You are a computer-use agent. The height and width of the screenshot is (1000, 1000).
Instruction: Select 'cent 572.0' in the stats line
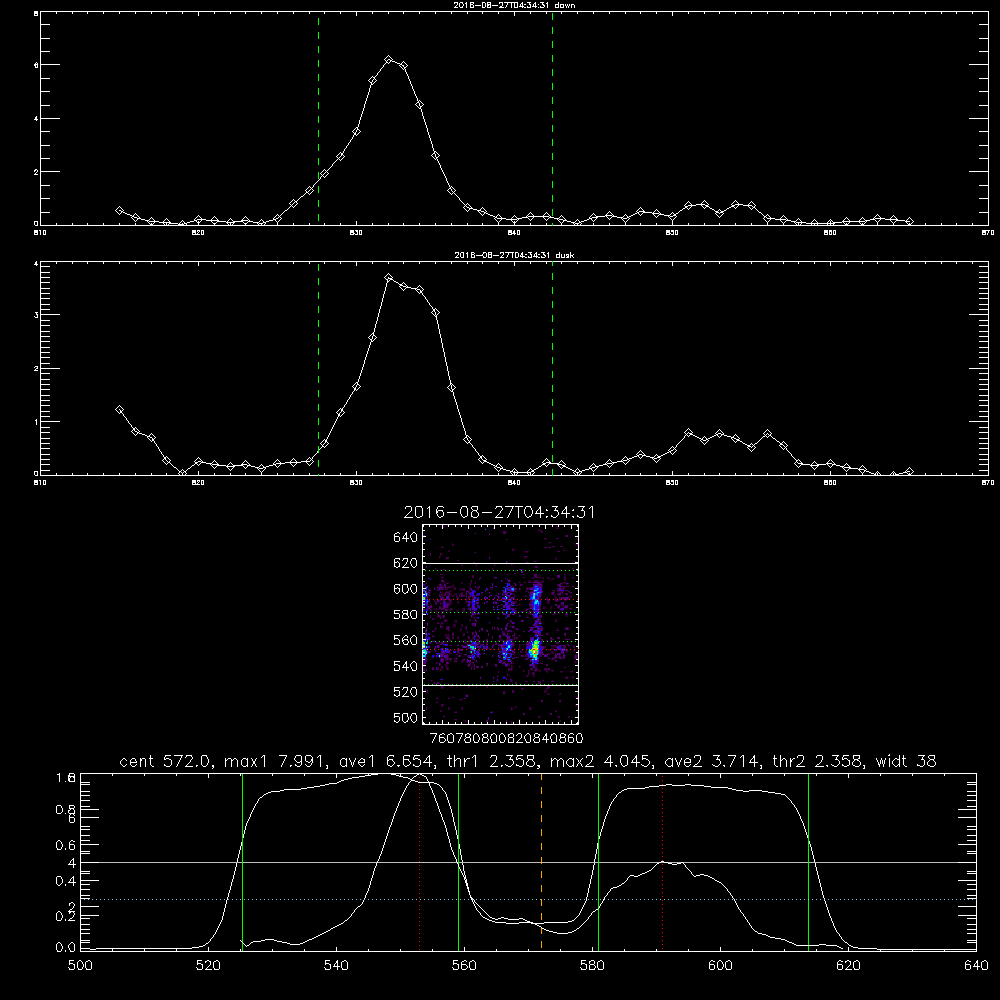pyautogui.click(x=168, y=761)
